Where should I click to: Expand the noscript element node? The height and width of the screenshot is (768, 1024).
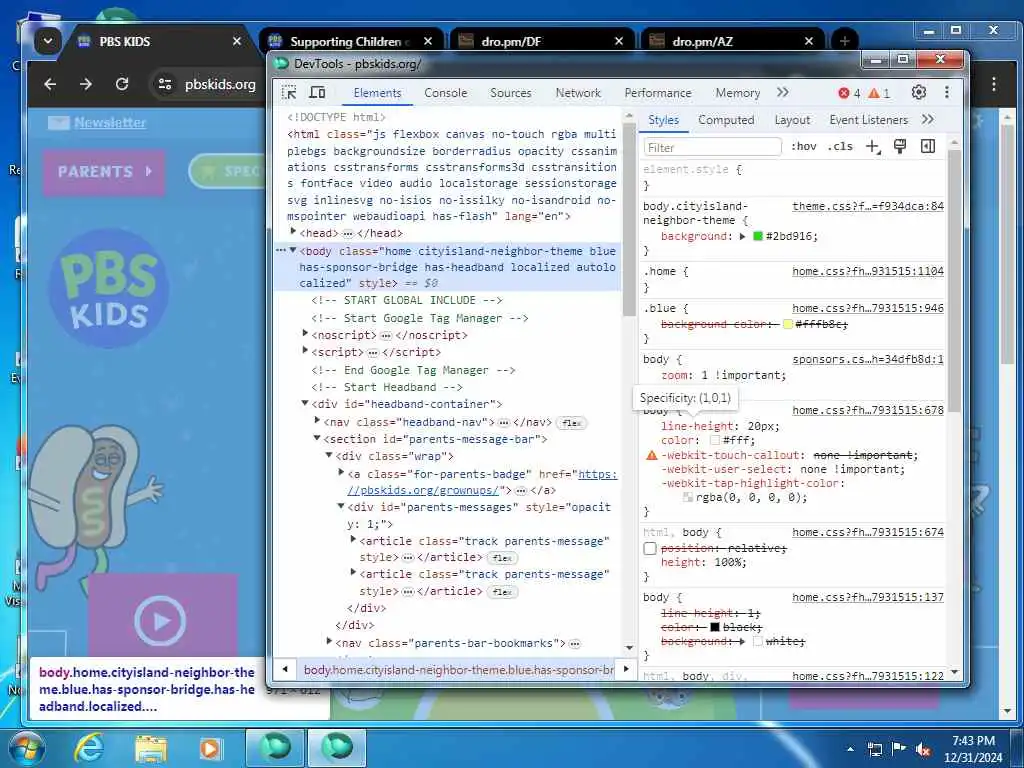click(306, 334)
